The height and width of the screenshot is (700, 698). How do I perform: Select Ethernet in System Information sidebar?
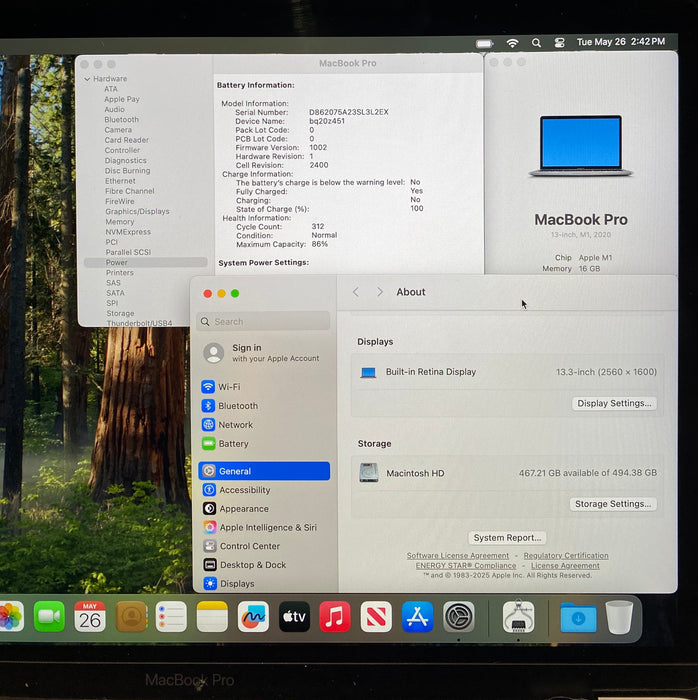[120, 181]
